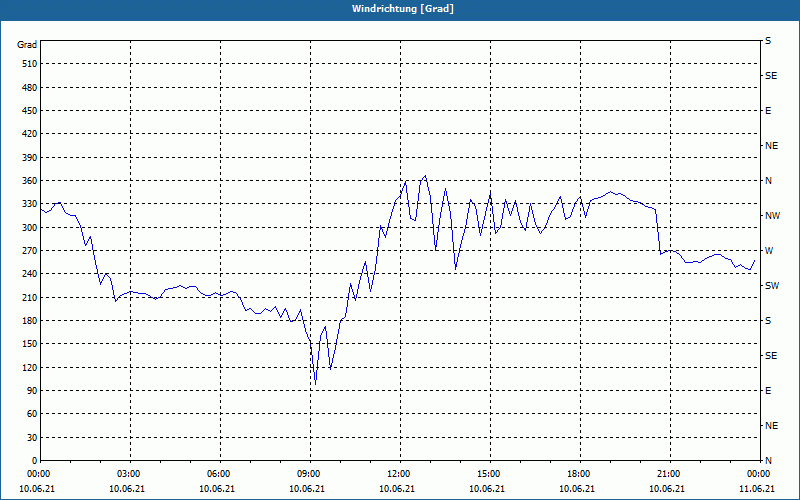The image size is (800, 500).
Task: Select the 330 y-axis value
Action: point(30,204)
